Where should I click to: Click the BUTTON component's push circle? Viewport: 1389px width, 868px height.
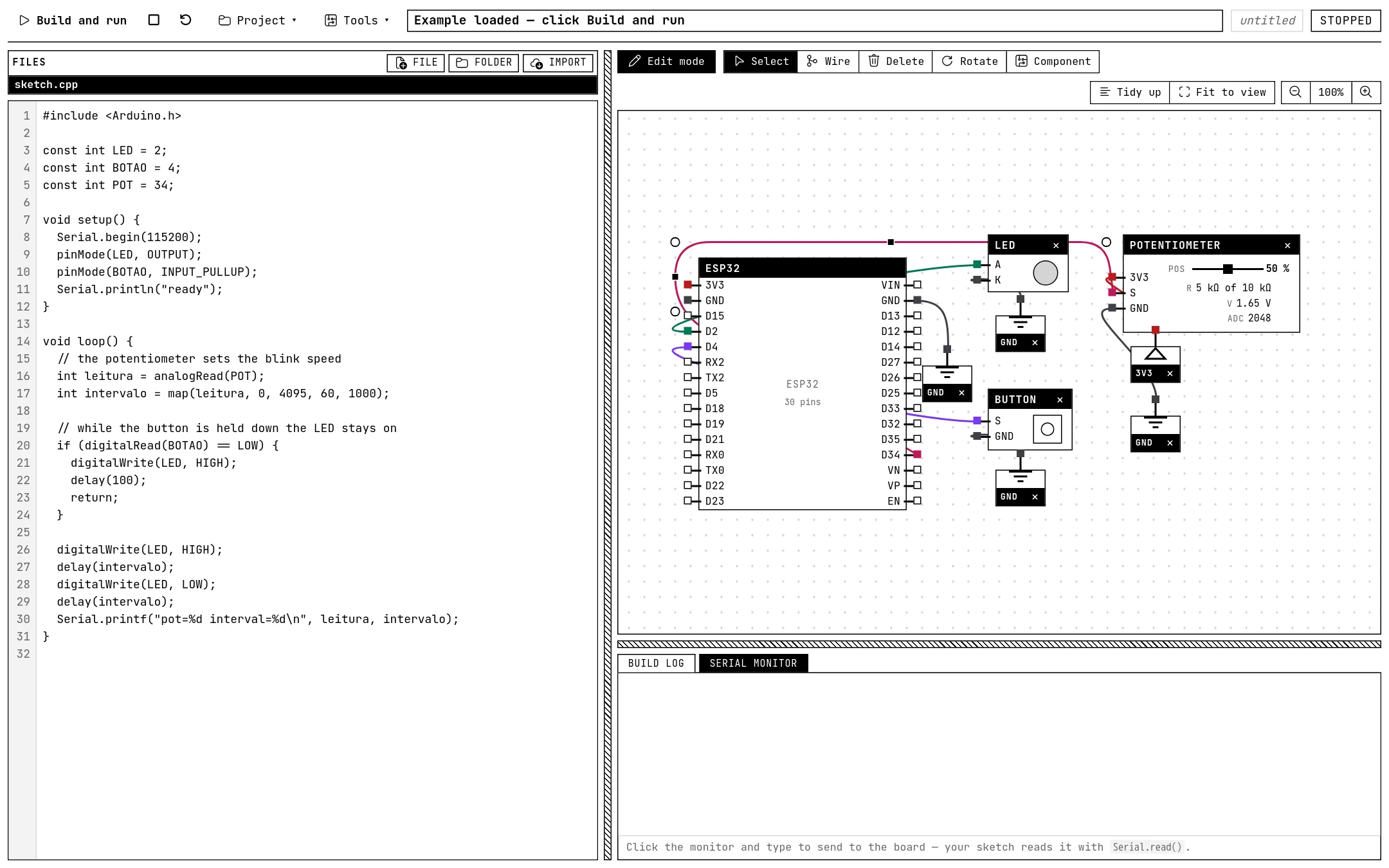1048,429
